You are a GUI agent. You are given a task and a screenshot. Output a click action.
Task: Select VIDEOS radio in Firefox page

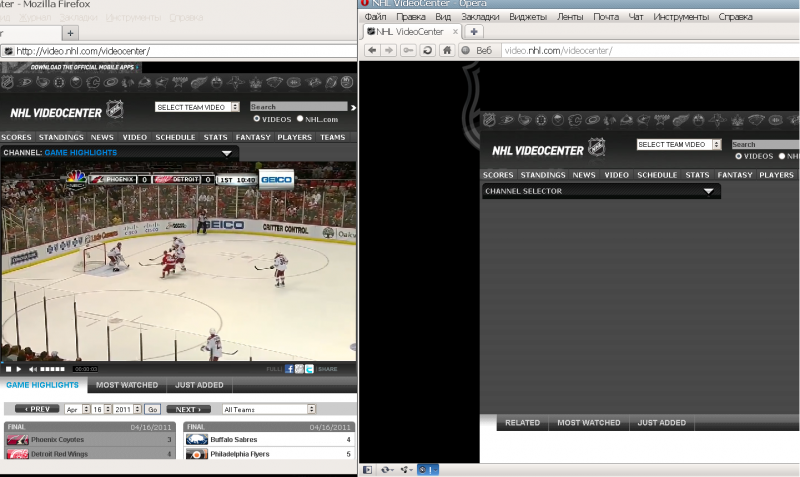pos(257,119)
